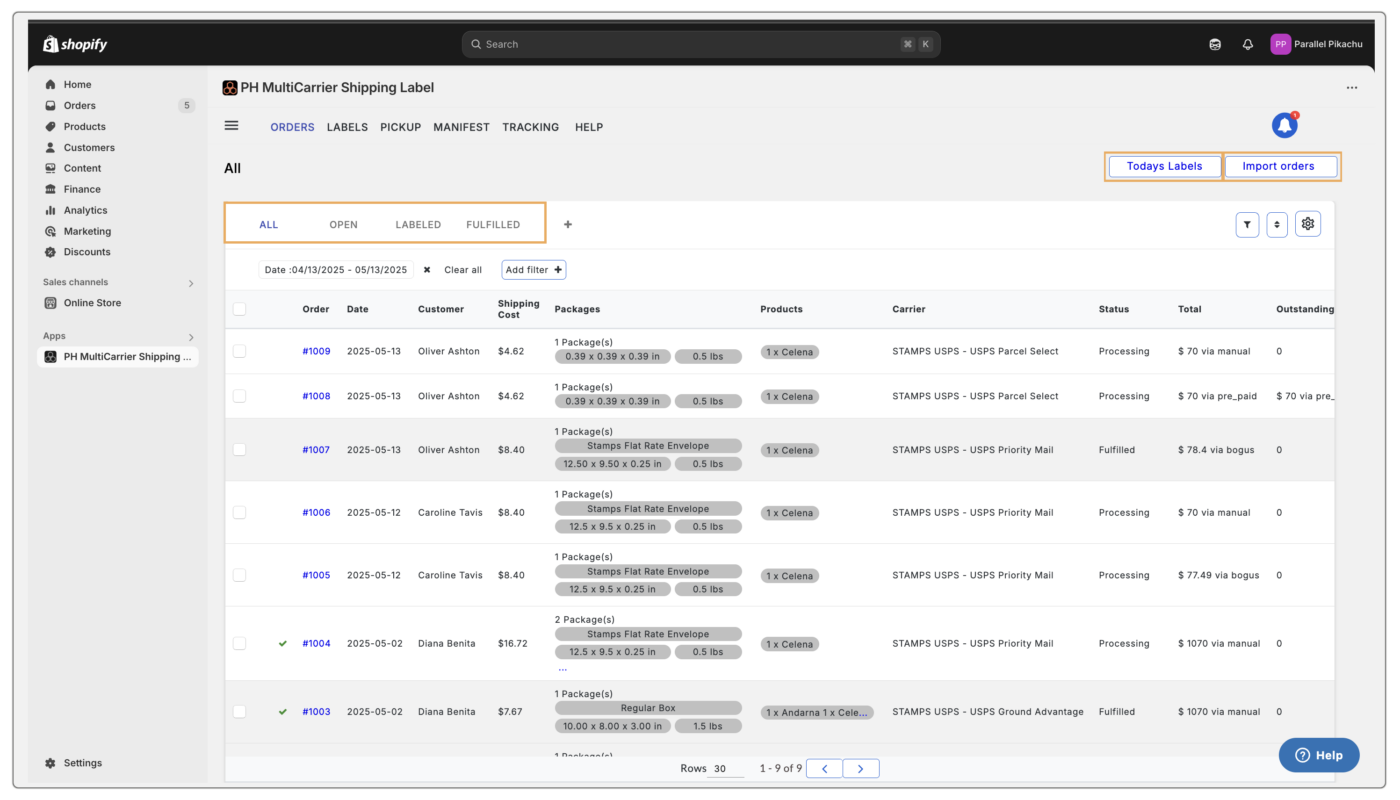Switch to the LABELS menu
The width and height of the screenshot is (1400, 800).
click(347, 127)
